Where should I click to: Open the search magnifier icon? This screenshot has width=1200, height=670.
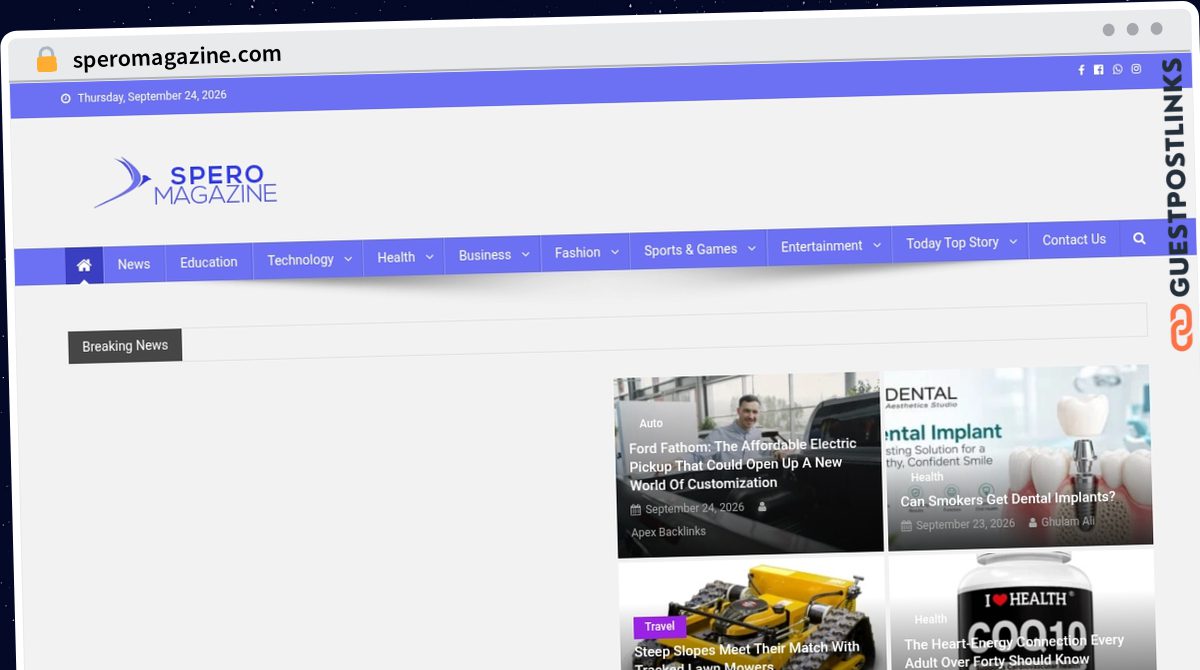[x=1139, y=238]
